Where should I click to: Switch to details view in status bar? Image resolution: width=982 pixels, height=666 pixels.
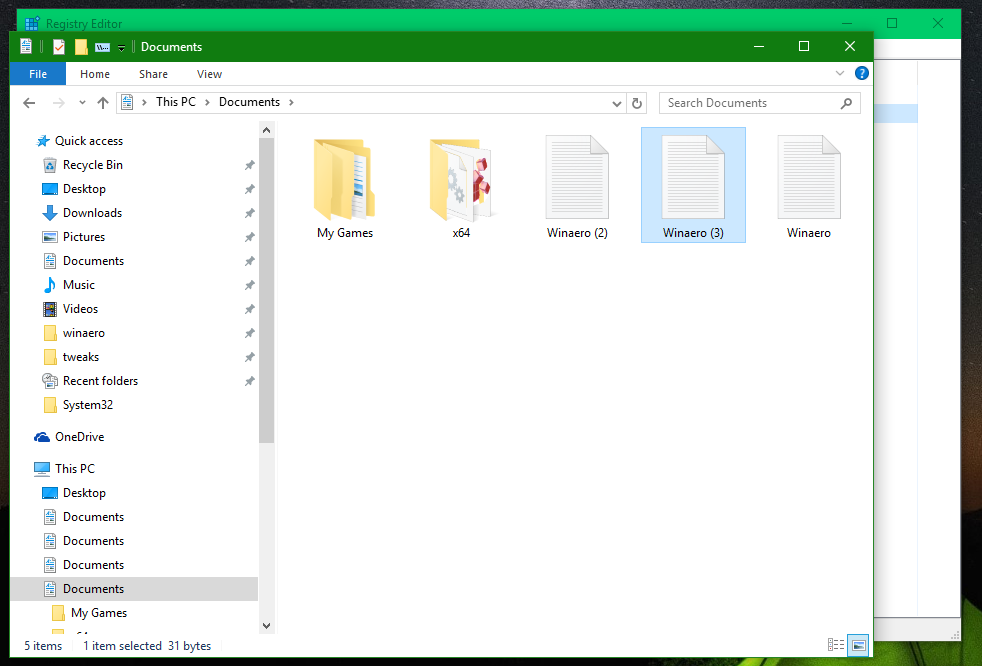pyautogui.click(x=836, y=645)
